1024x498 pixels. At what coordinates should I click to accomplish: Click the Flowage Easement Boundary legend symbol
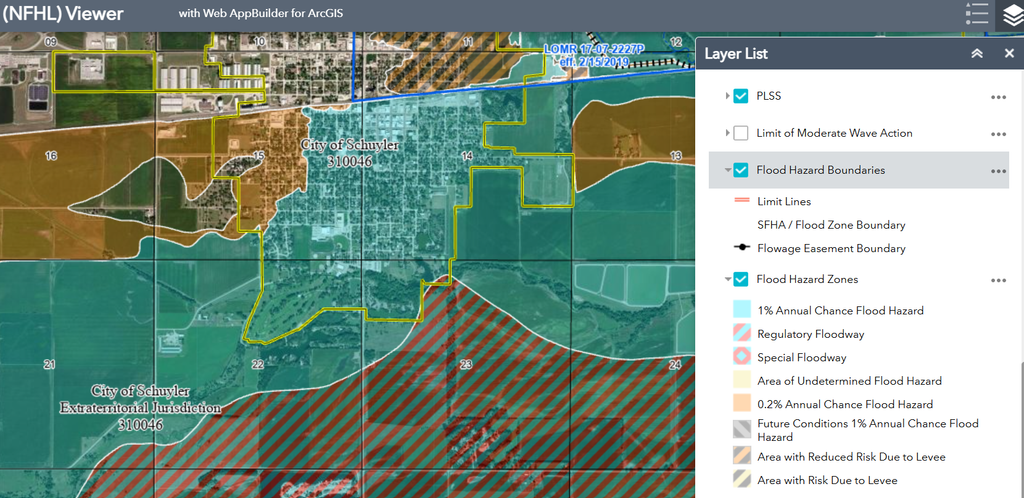[741, 248]
